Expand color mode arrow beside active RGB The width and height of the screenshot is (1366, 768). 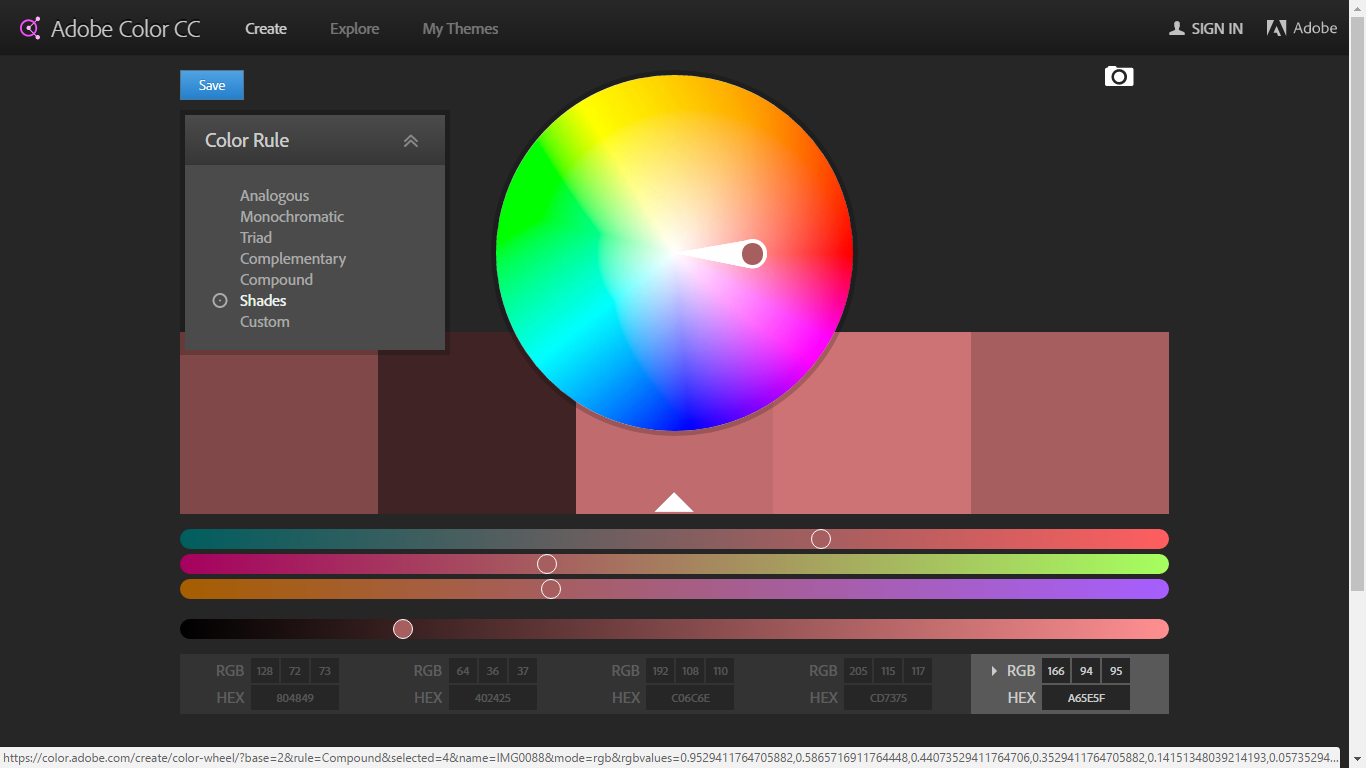994,671
